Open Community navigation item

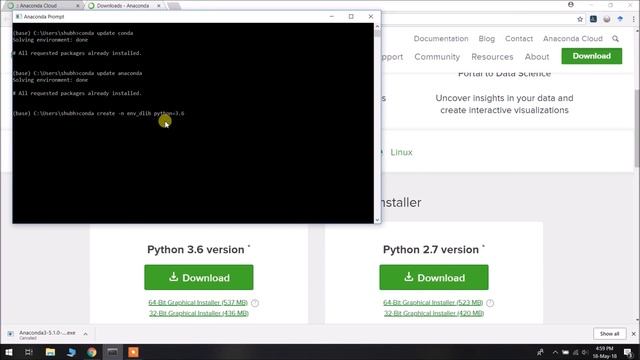tap(437, 57)
